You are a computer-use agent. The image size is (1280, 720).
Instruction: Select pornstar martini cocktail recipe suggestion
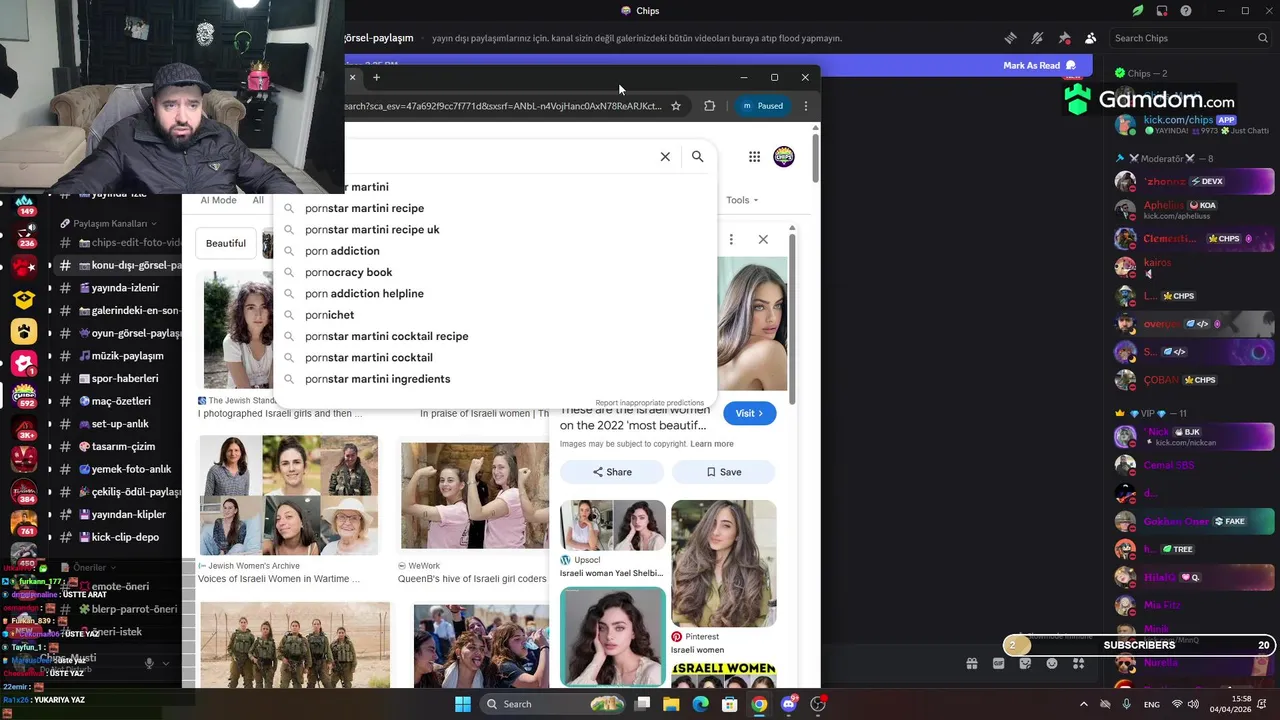[x=495, y=336]
